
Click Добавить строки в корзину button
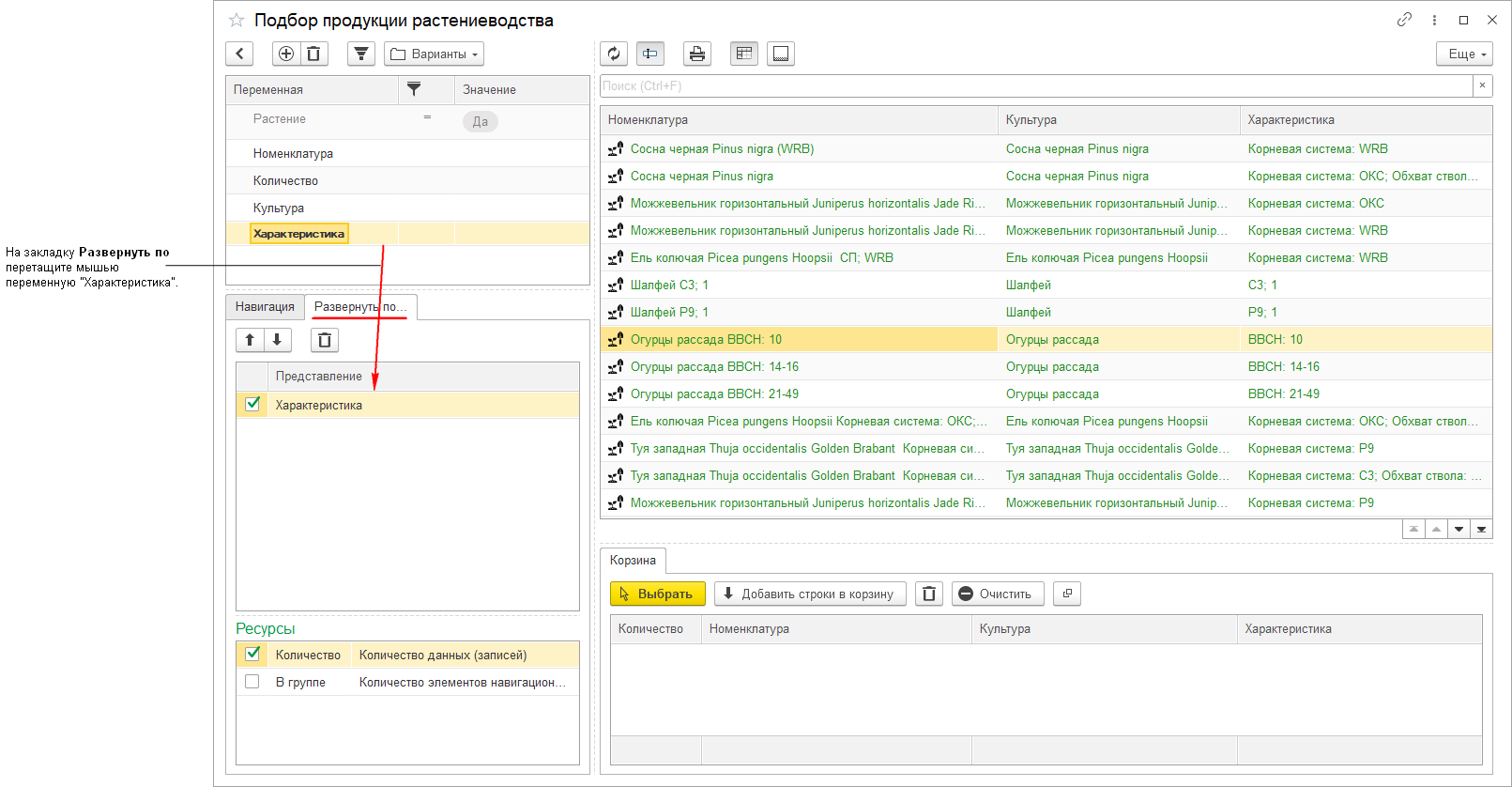[x=810, y=594]
